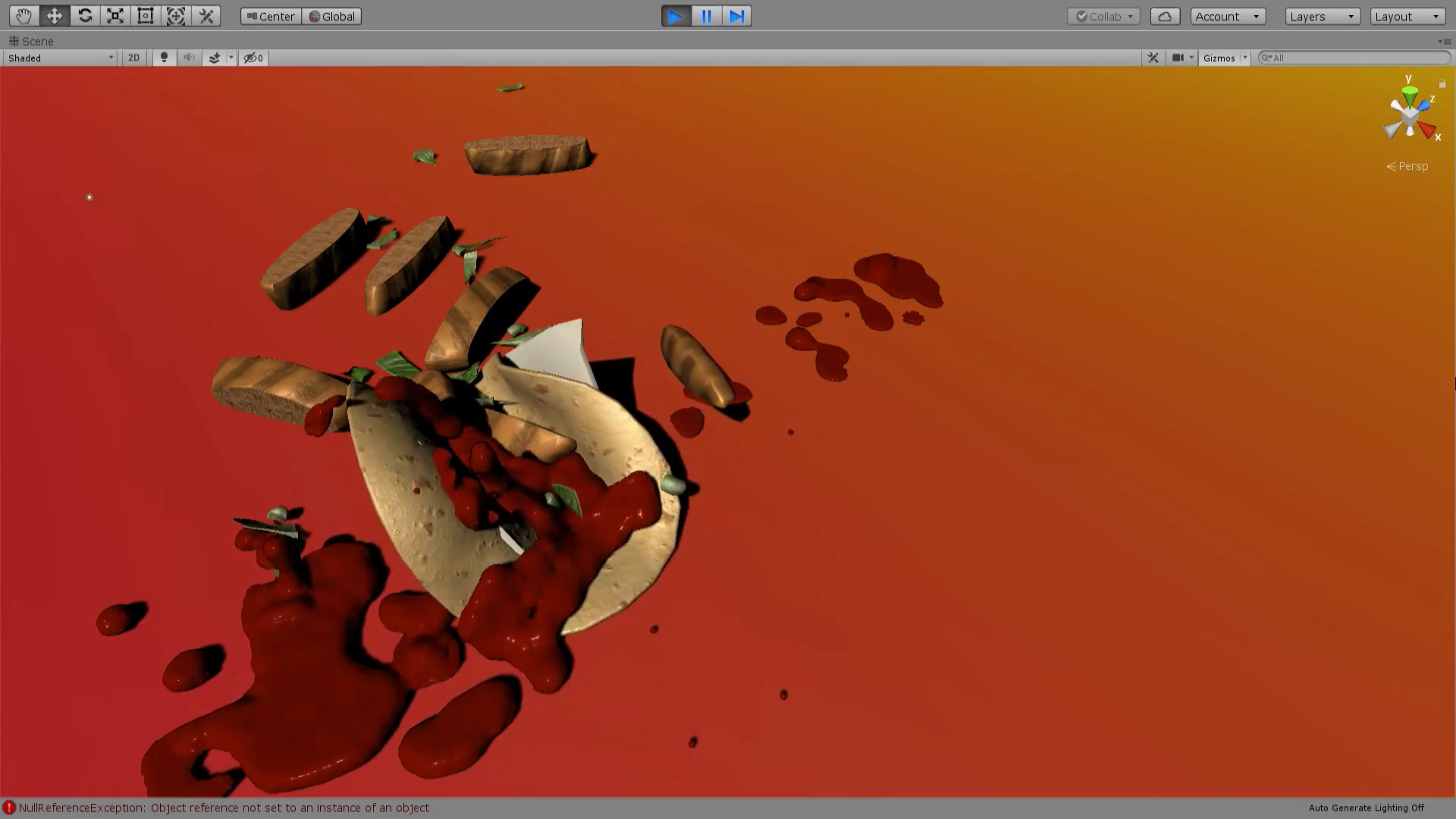Toggle hidden objects scene visibility
This screenshot has width=1456, height=819.
253,58
